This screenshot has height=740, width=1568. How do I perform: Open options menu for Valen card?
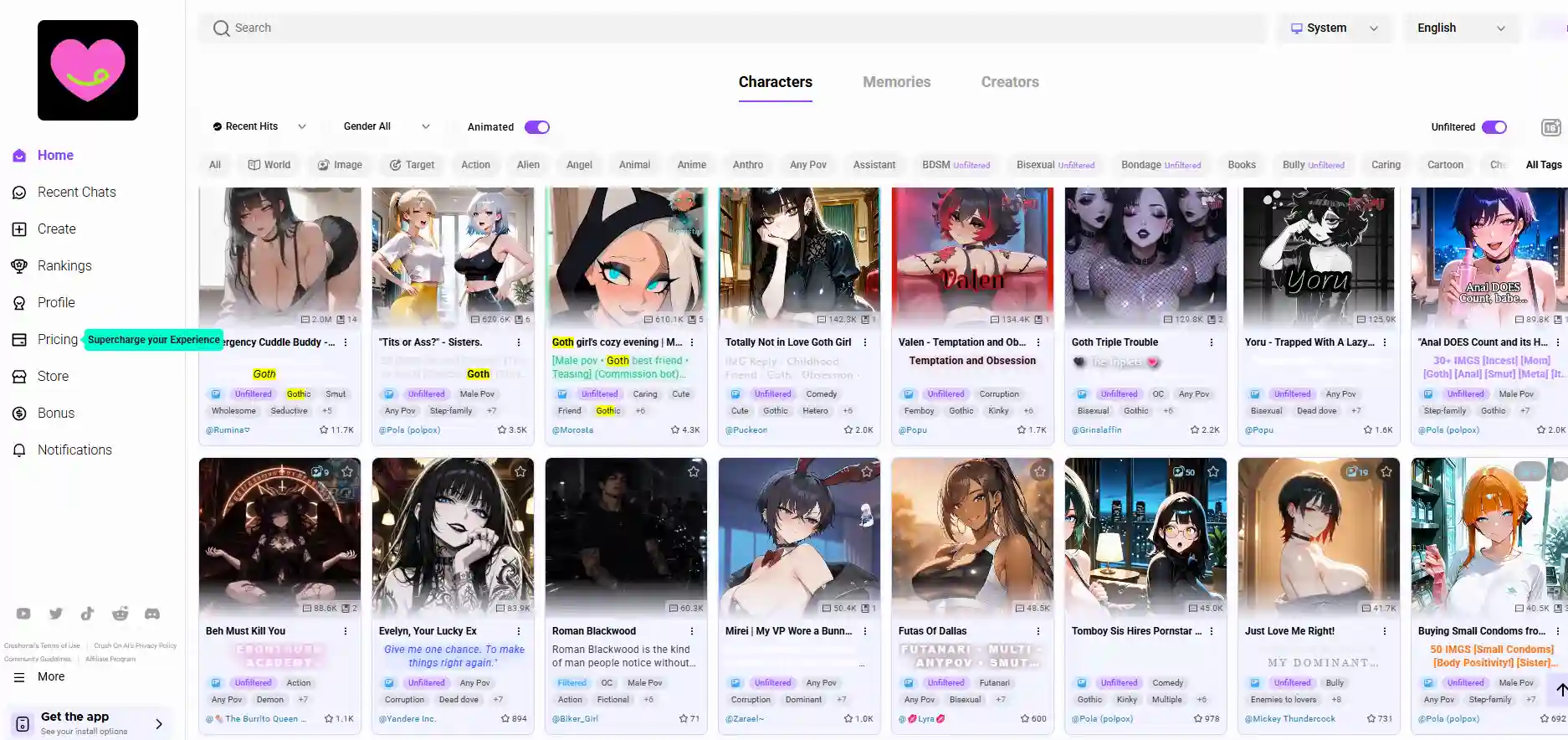[1038, 342]
